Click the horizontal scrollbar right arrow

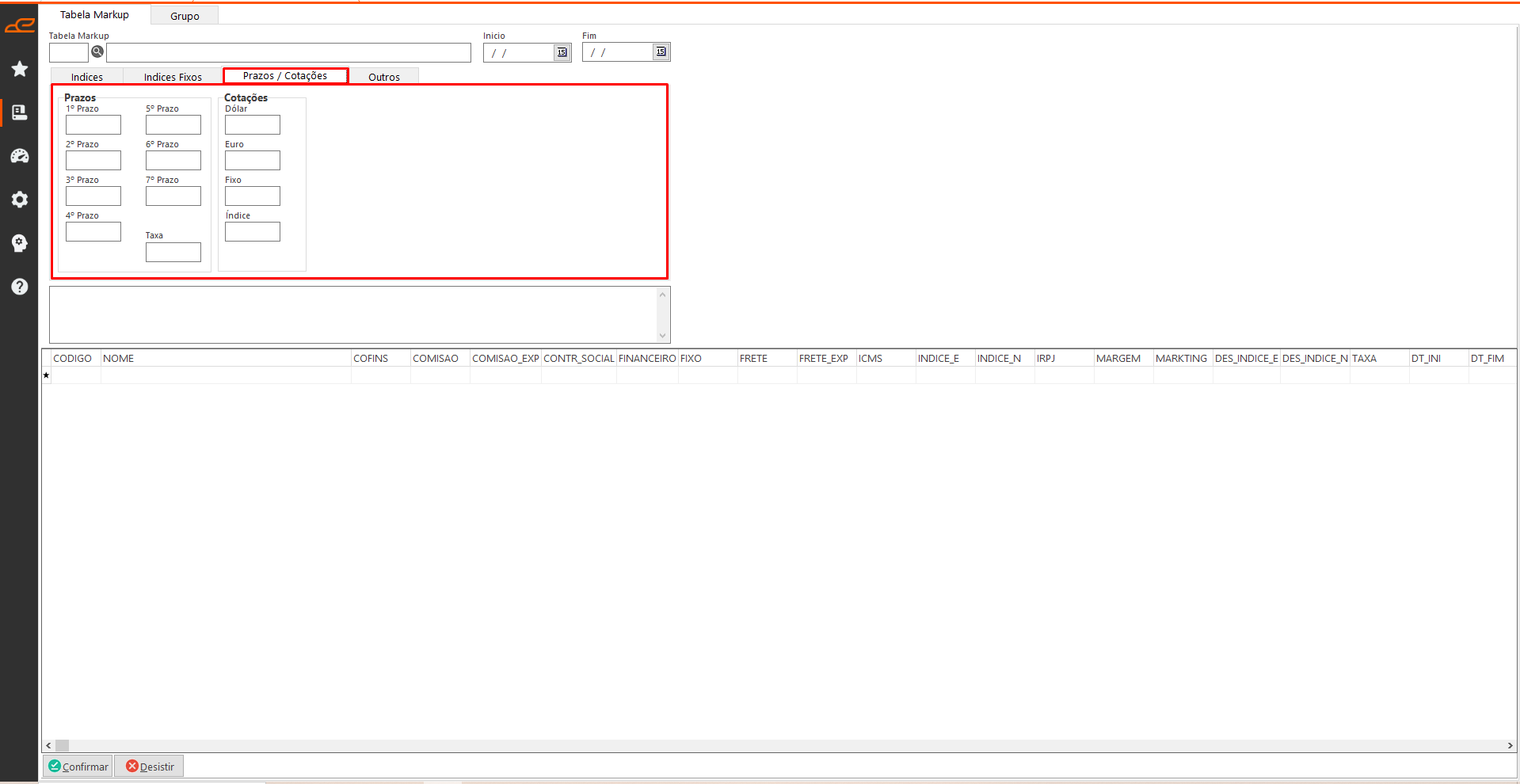click(1510, 745)
